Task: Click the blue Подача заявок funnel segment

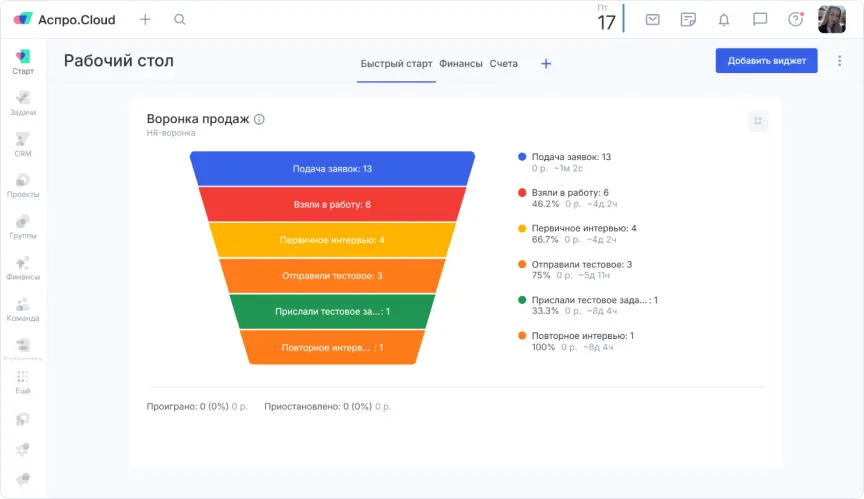Action: click(x=332, y=169)
